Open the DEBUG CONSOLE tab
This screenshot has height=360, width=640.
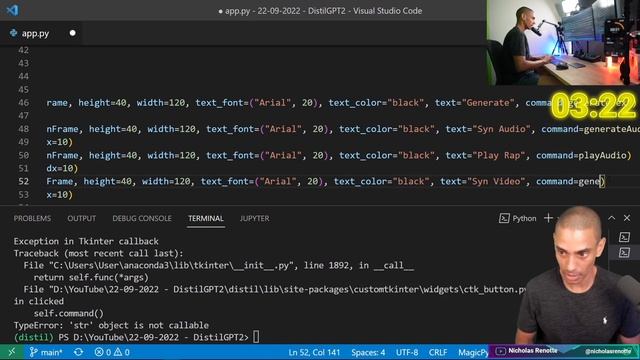click(142, 218)
